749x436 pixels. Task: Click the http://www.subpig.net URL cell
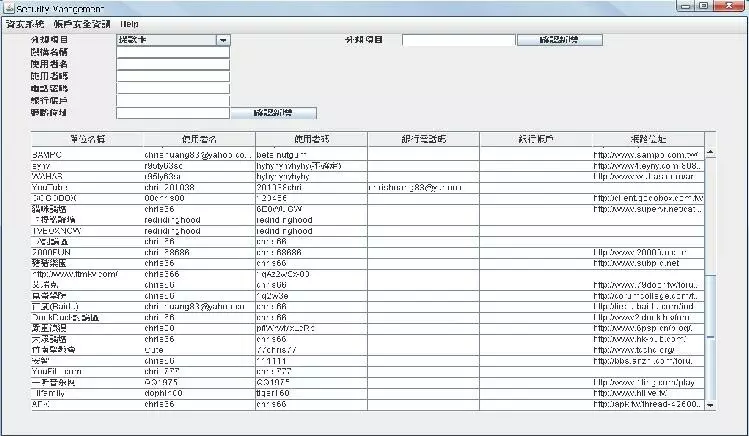click(x=648, y=263)
